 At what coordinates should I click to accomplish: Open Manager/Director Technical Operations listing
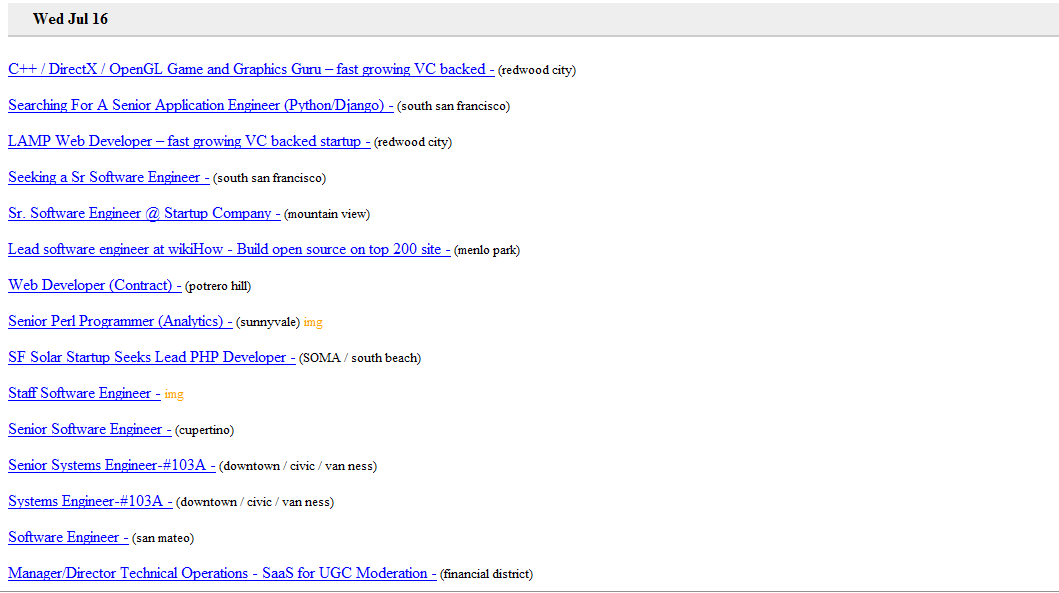pos(222,573)
